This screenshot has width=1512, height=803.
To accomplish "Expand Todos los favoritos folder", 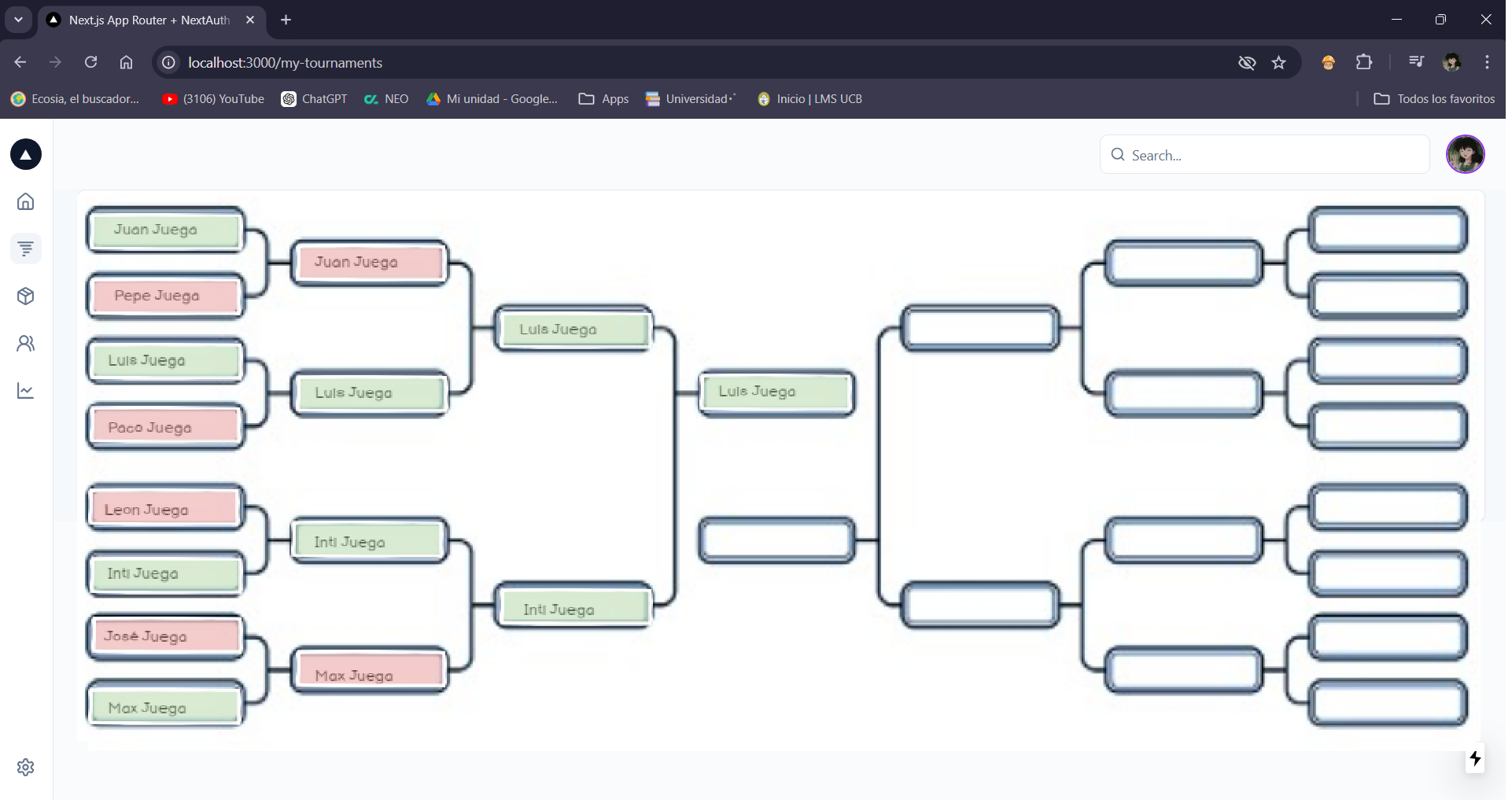I will coord(1433,99).
